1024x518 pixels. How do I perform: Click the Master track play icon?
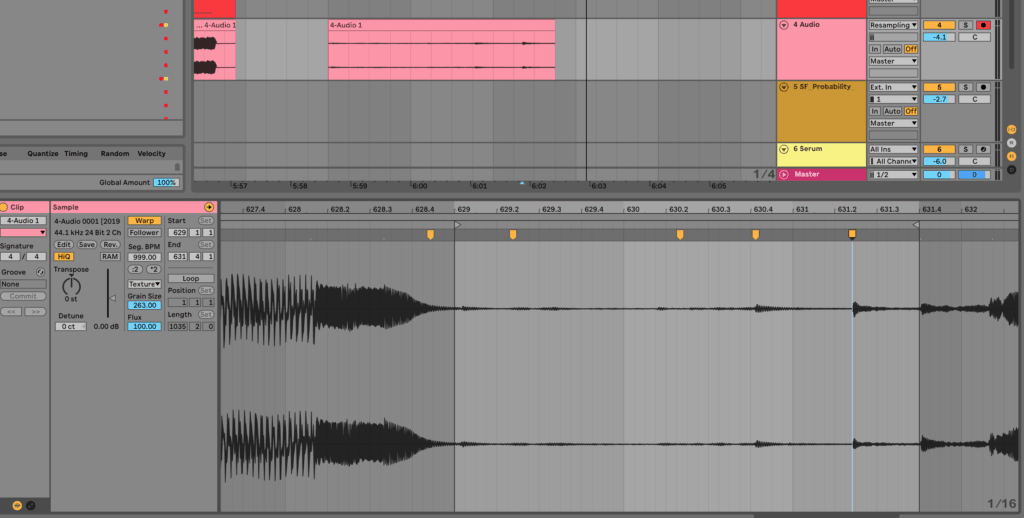coord(784,174)
